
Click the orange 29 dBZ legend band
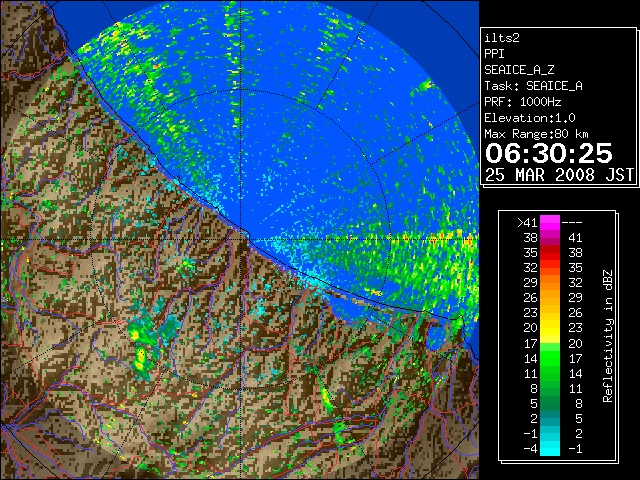pos(550,282)
